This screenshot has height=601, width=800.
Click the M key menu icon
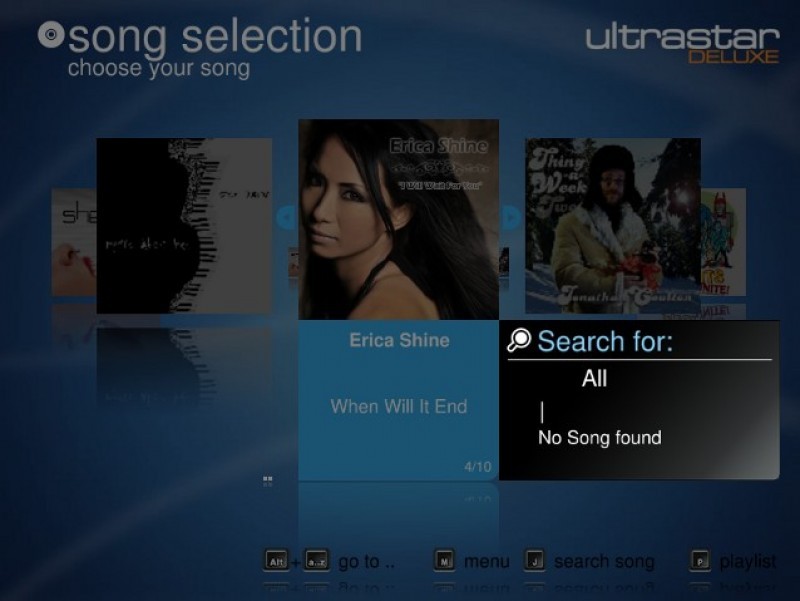tap(444, 561)
